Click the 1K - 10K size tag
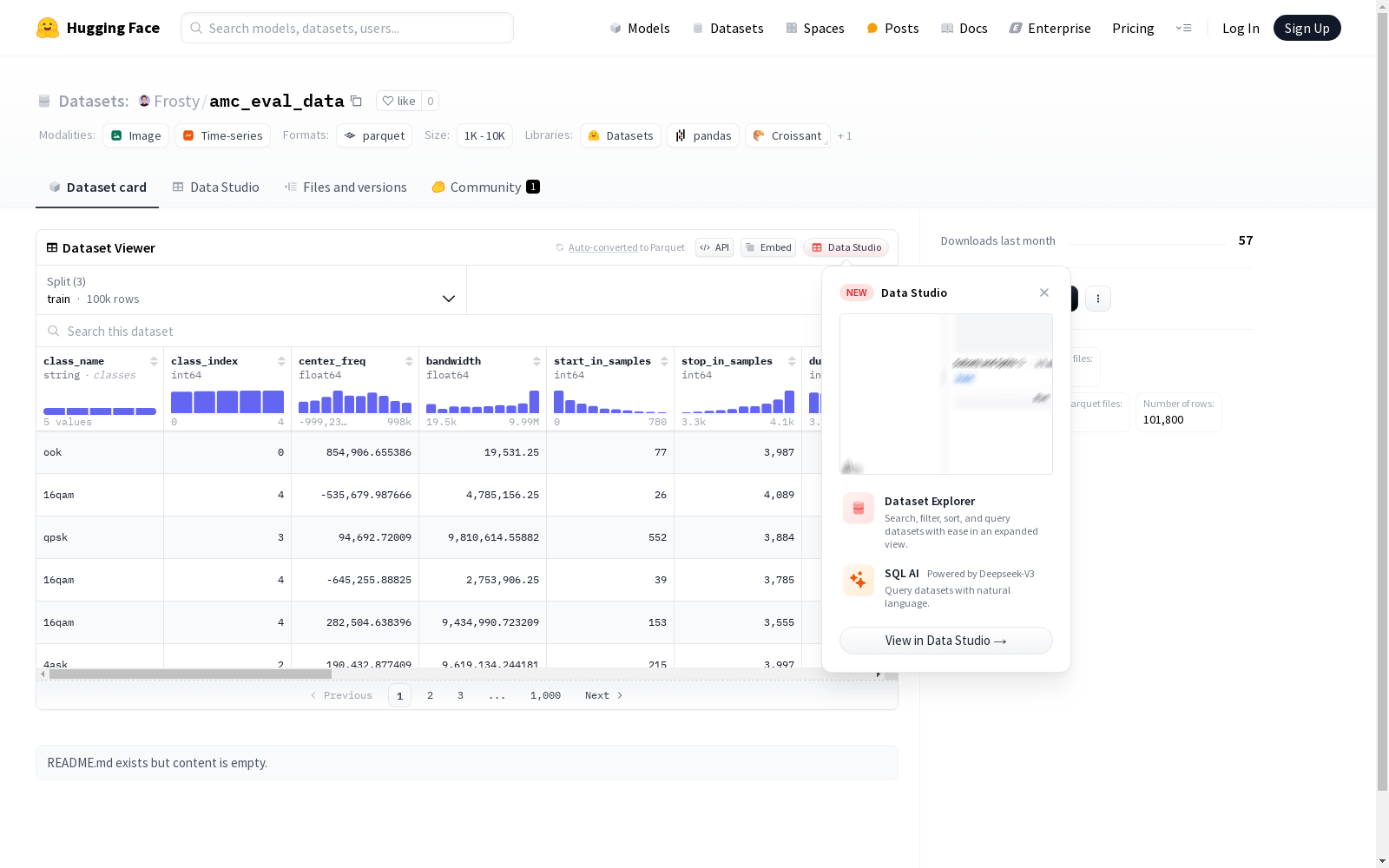Screen dimensions: 1389x868 (x=484, y=135)
